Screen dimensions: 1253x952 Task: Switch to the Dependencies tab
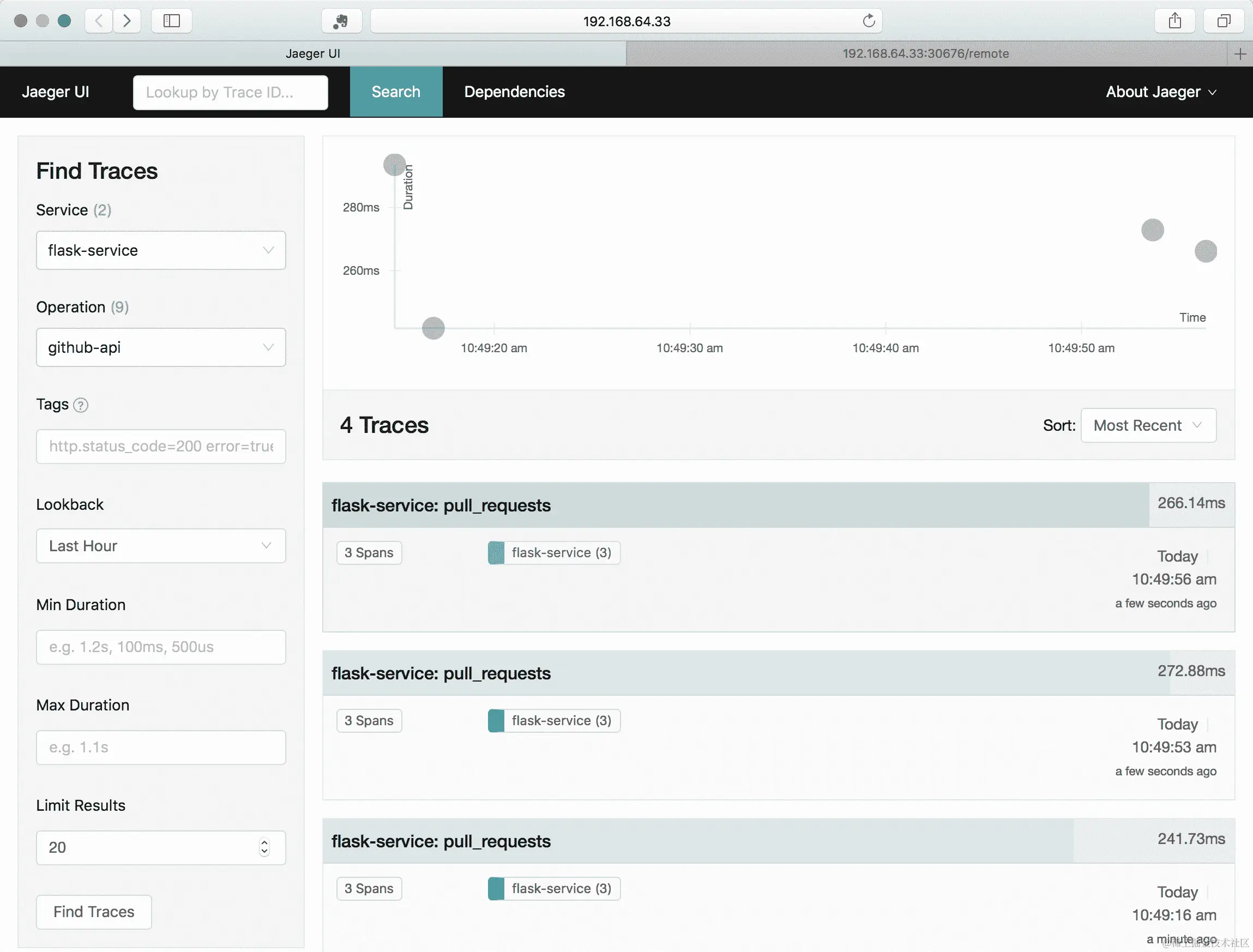pos(514,92)
